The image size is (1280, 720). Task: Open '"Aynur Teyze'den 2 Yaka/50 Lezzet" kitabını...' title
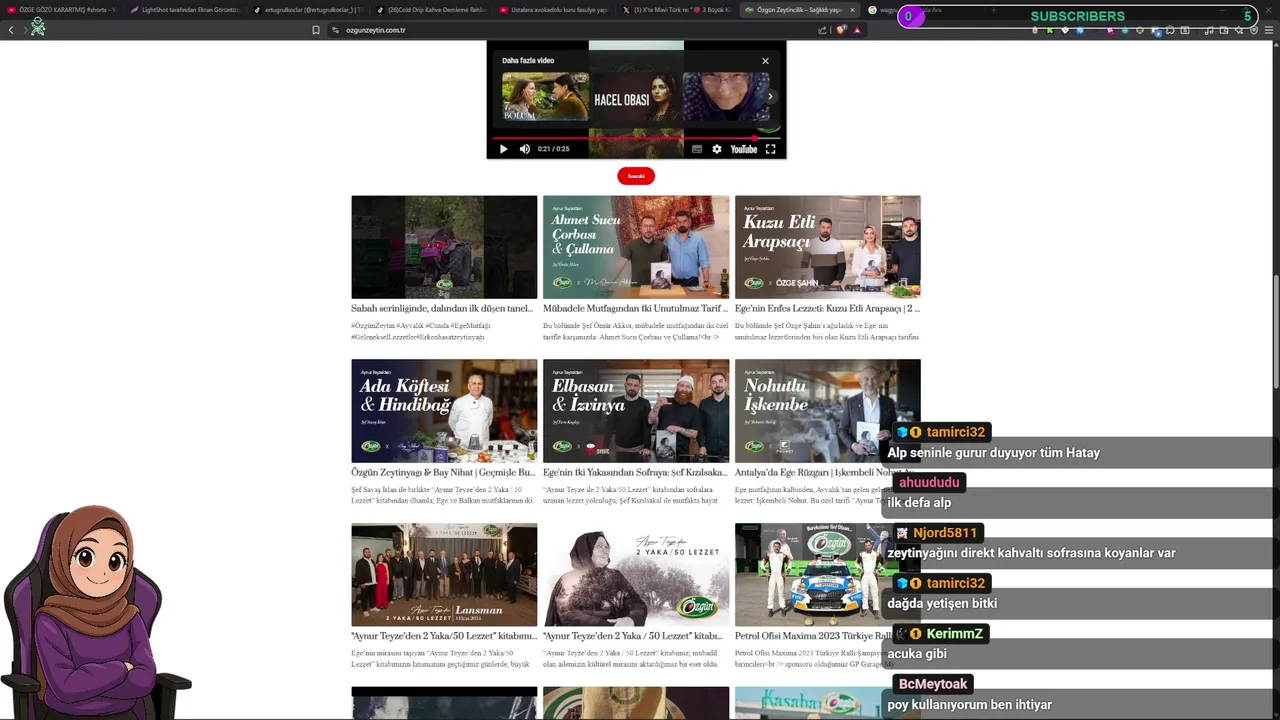pos(444,636)
